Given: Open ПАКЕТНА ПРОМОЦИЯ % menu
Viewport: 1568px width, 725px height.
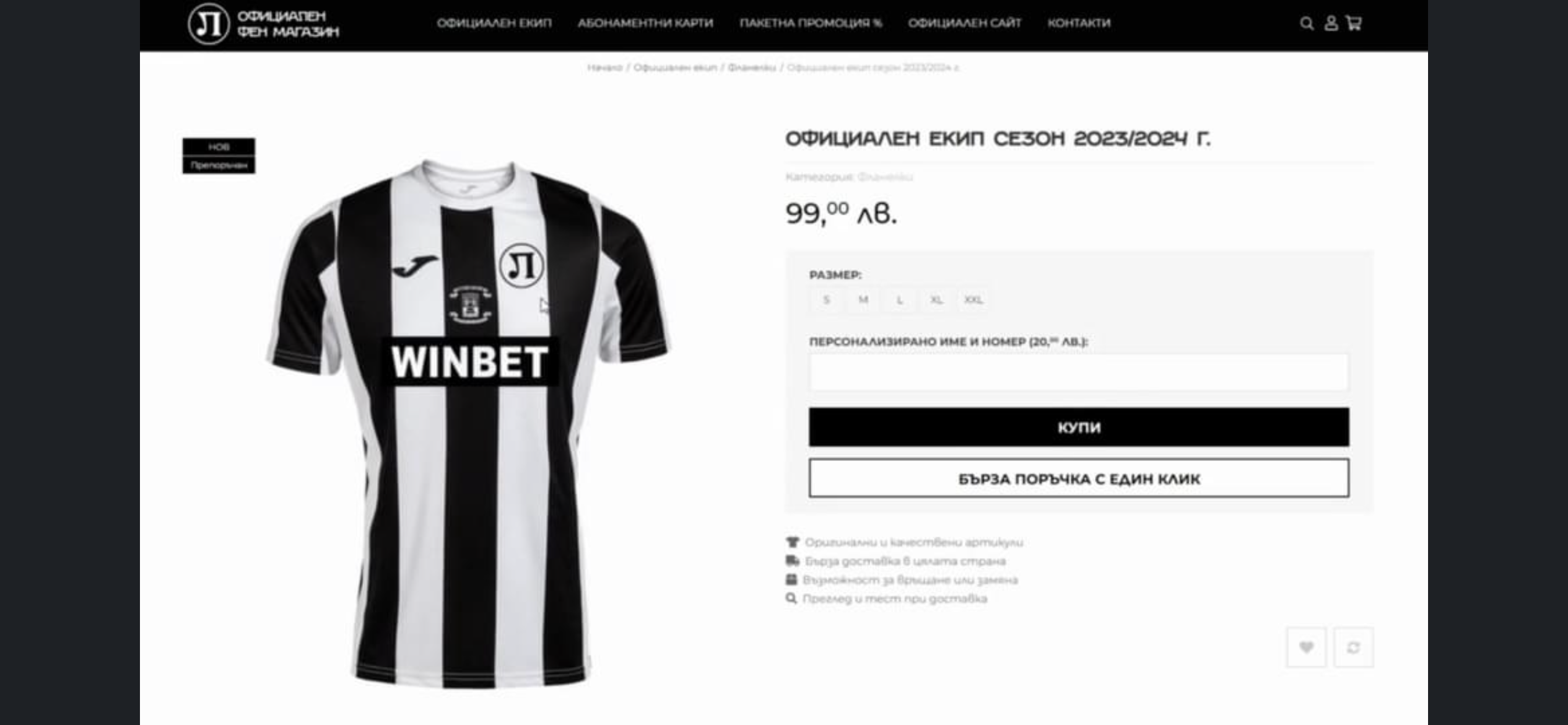Looking at the screenshot, I should (811, 23).
